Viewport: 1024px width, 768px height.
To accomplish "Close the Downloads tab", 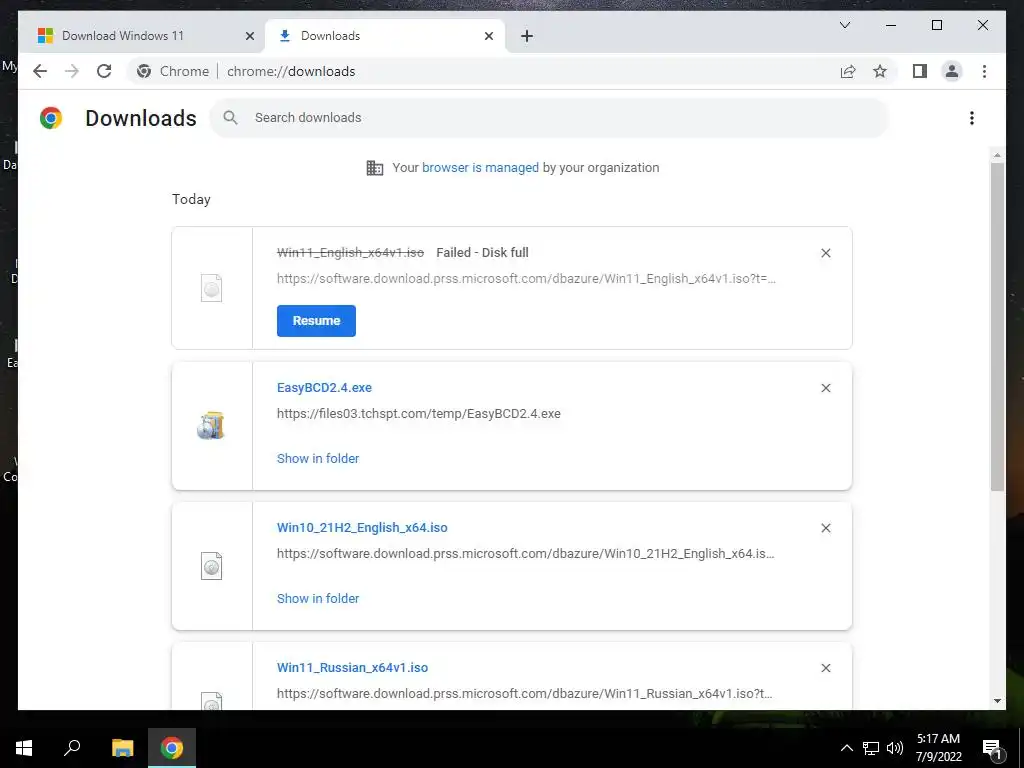I will (x=488, y=36).
